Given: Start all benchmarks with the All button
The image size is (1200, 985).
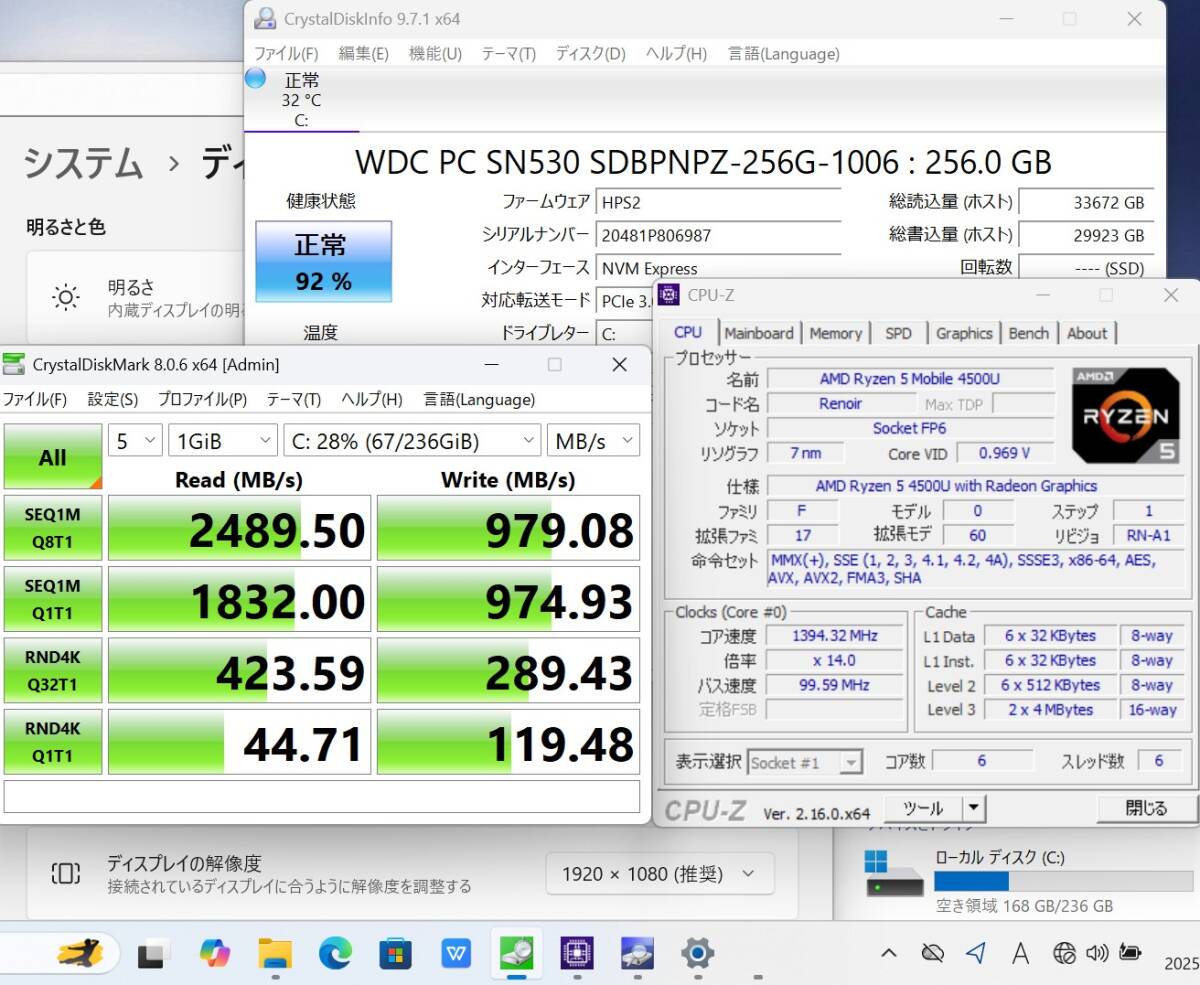Looking at the screenshot, I should pos(53,457).
